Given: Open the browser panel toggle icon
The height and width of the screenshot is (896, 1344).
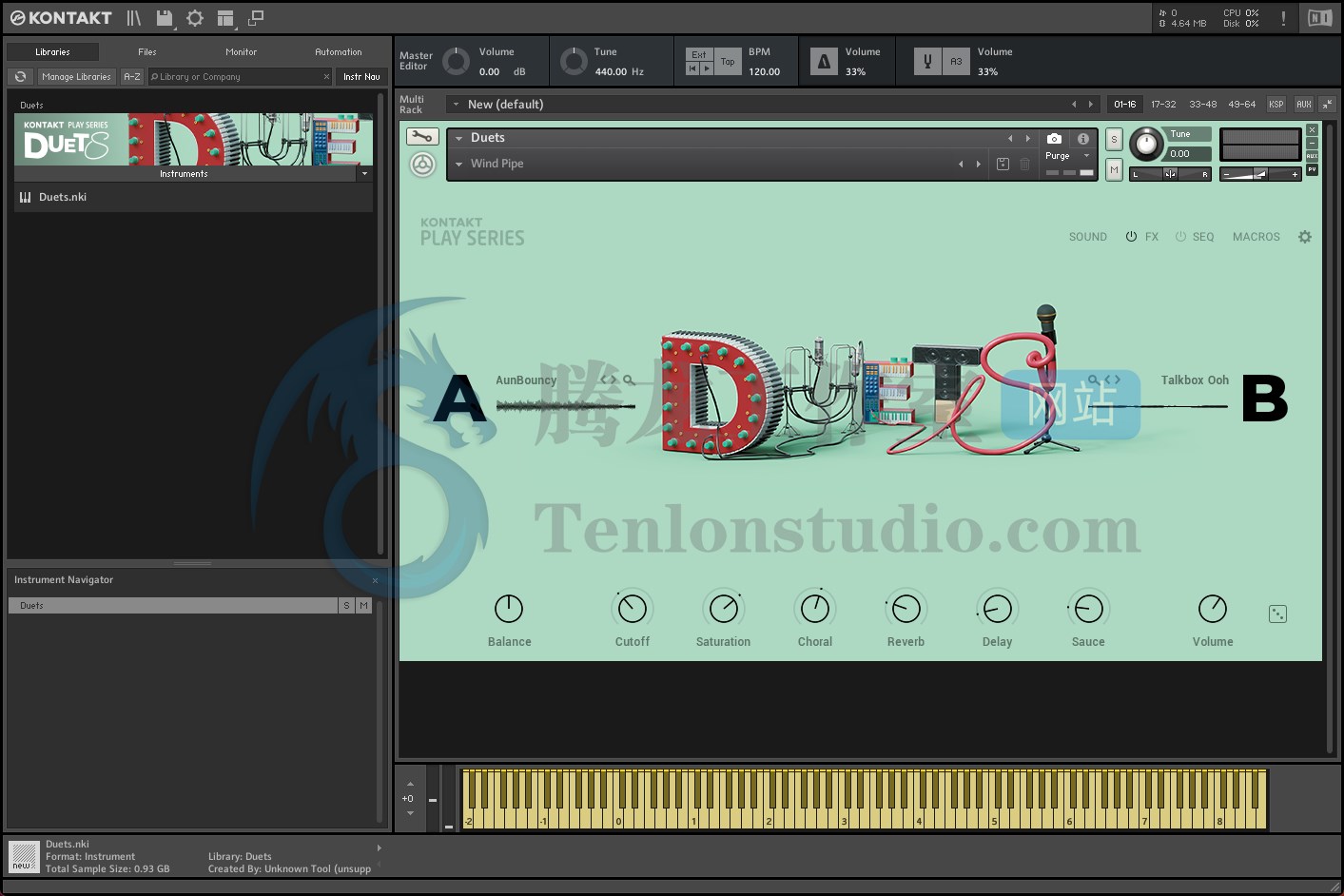Looking at the screenshot, I should tap(133, 18).
